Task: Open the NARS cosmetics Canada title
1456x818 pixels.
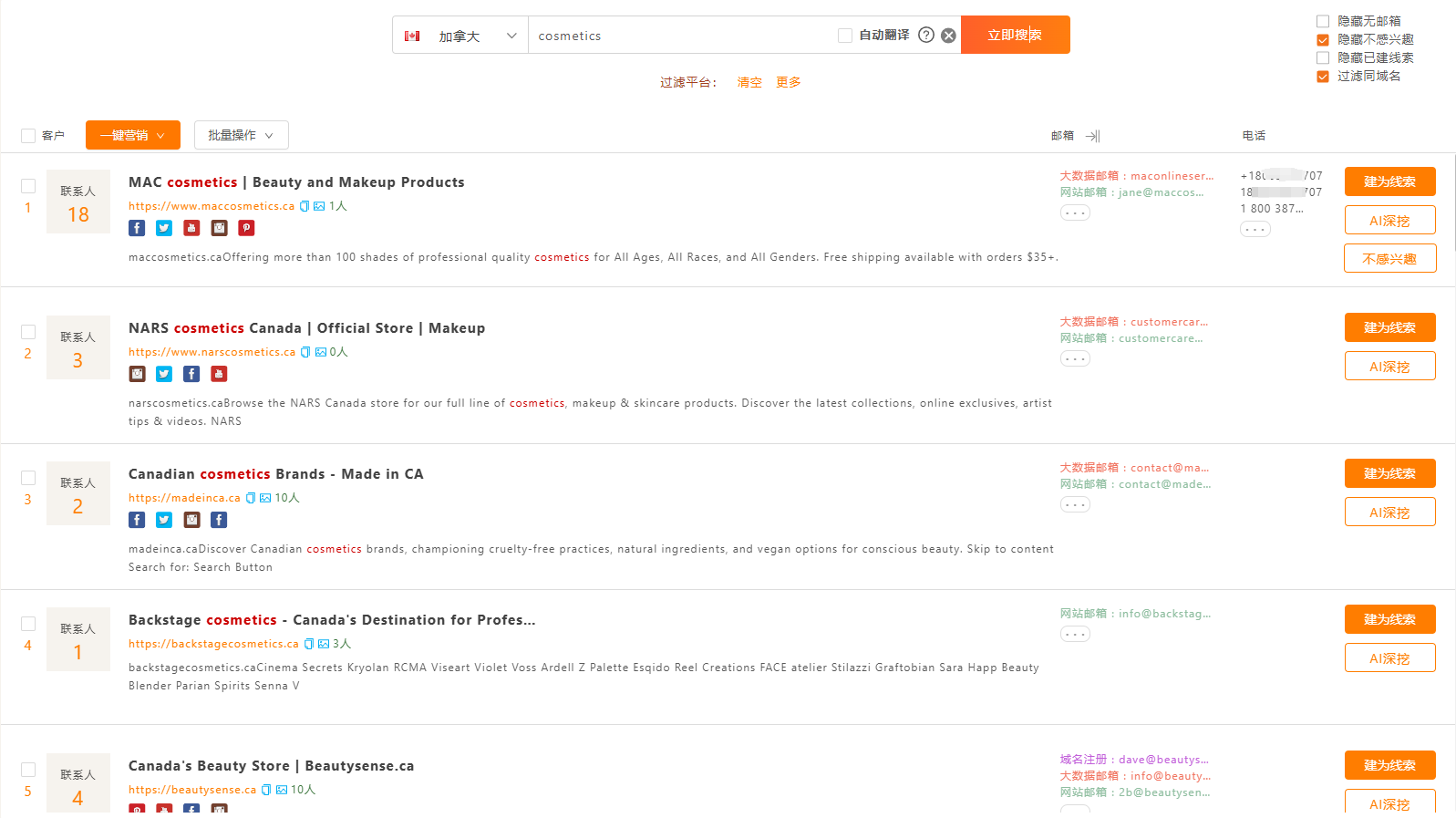Action: pyautogui.click(x=306, y=328)
